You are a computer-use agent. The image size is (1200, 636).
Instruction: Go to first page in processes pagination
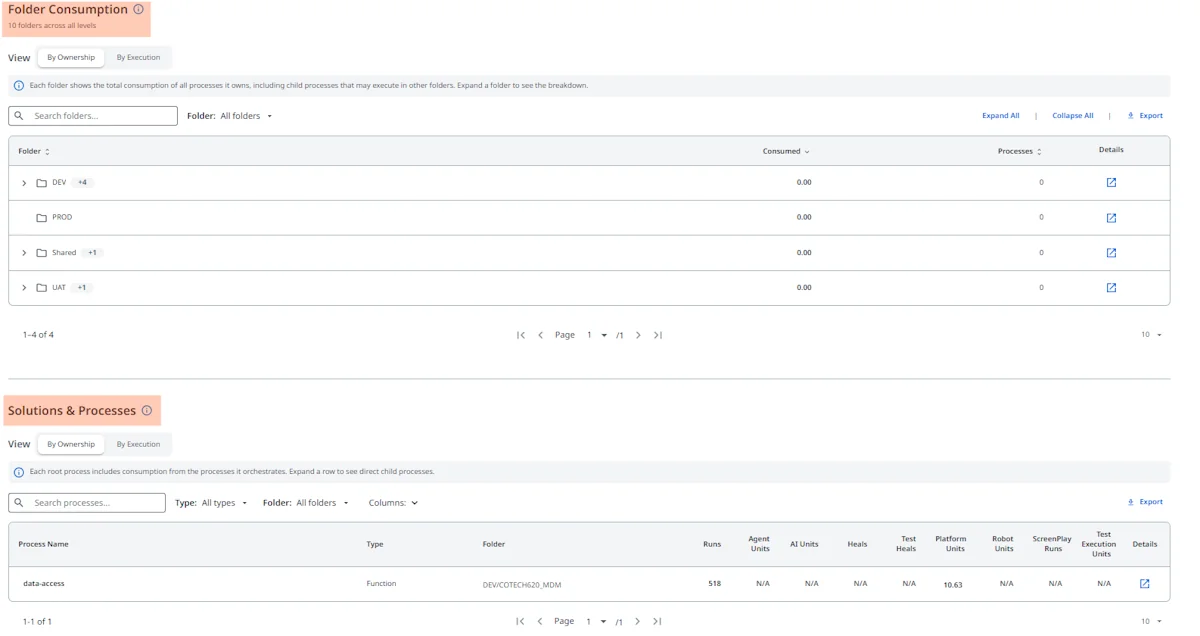[521, 621]
